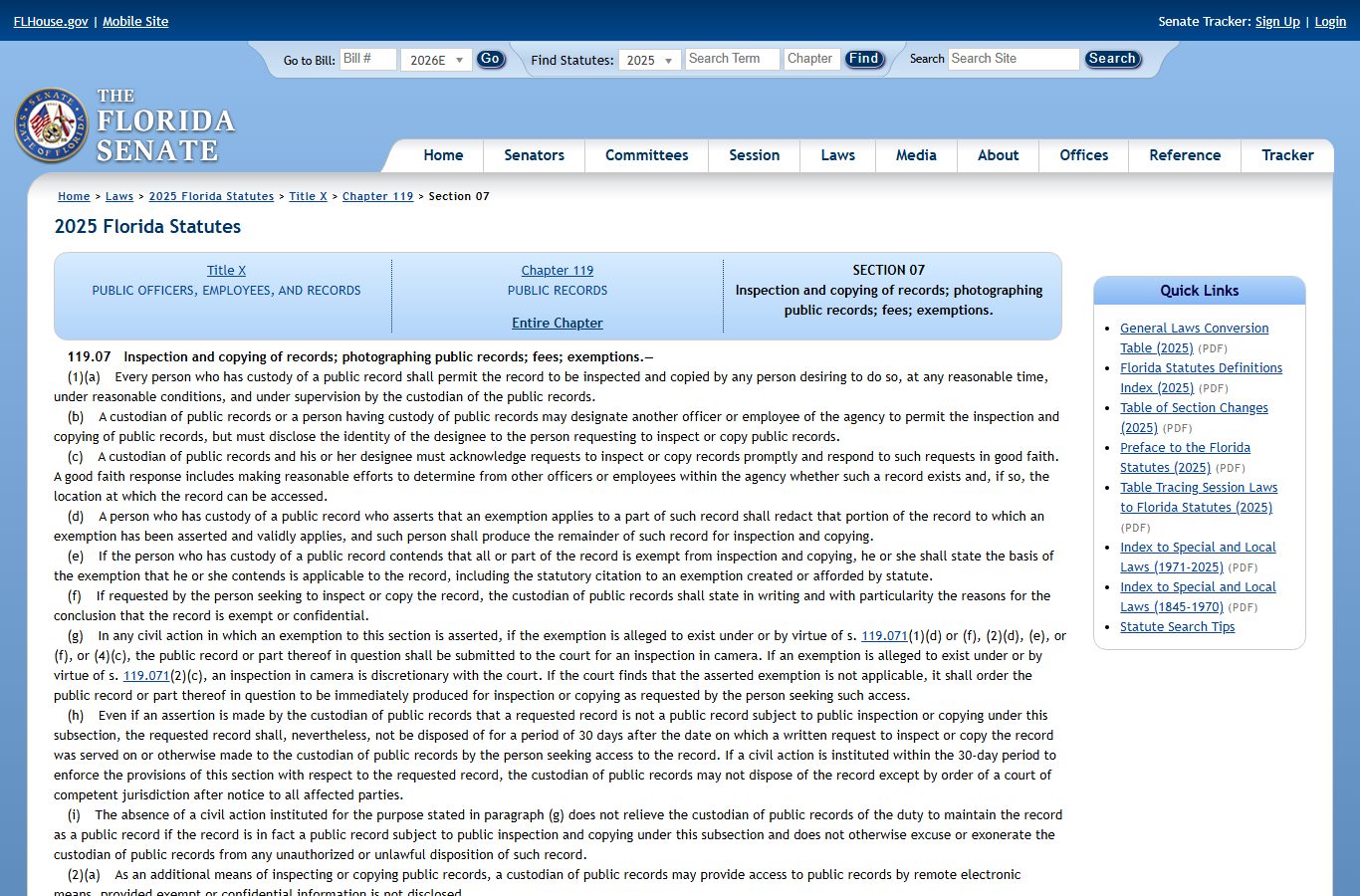Click the Chapter 119 breadcrumb link
This screenshot has width=1360, height=896.
(377, 197)
